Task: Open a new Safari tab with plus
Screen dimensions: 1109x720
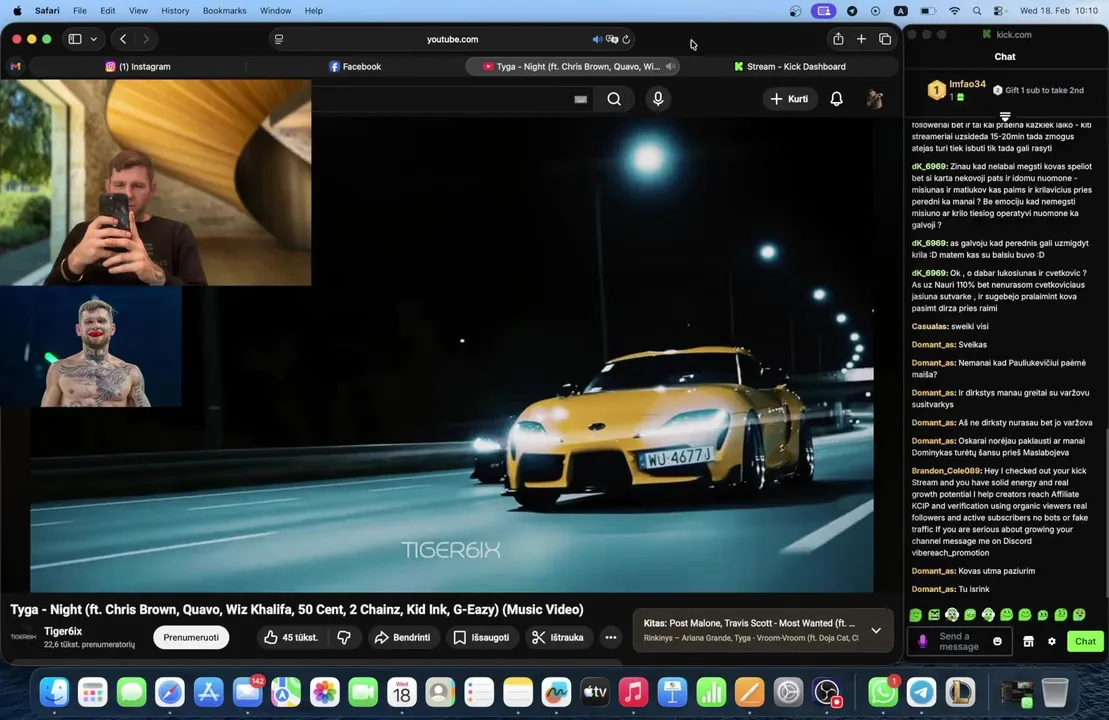Action: (x=861, y=39)
